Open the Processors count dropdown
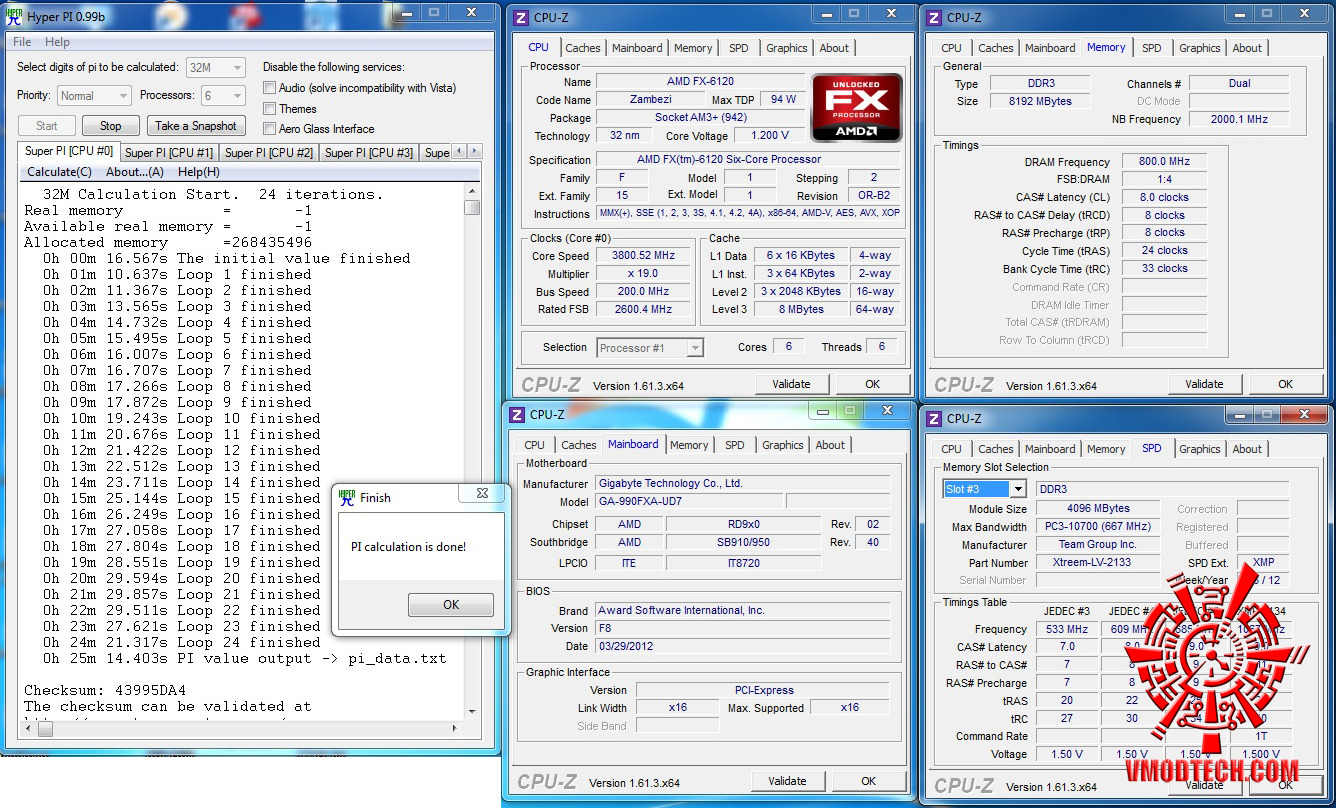Screen dimensions: 1336x808 222,96
